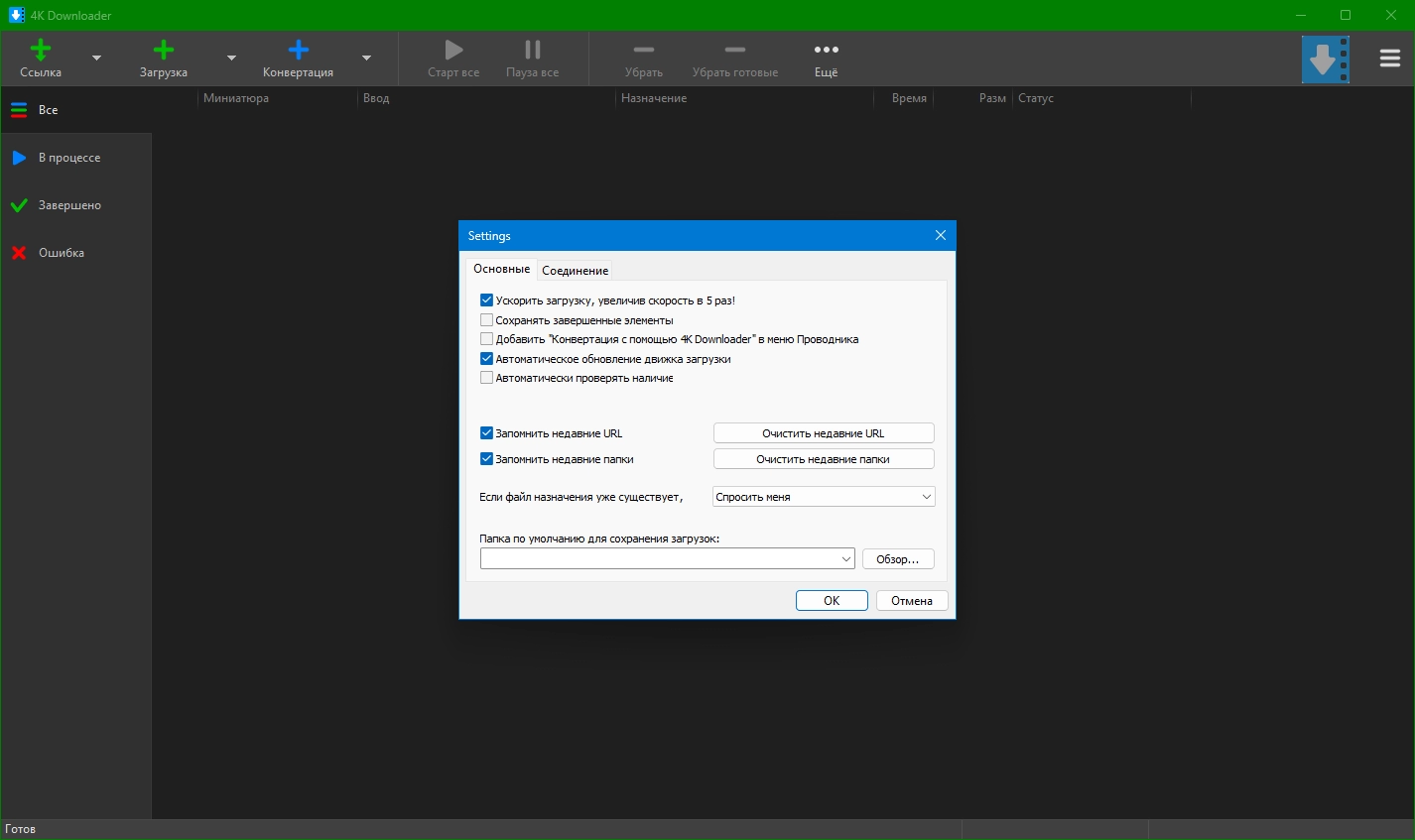Toggle Запомнить недавние URL checkbox
The image size is (1415, 840).
486,433
